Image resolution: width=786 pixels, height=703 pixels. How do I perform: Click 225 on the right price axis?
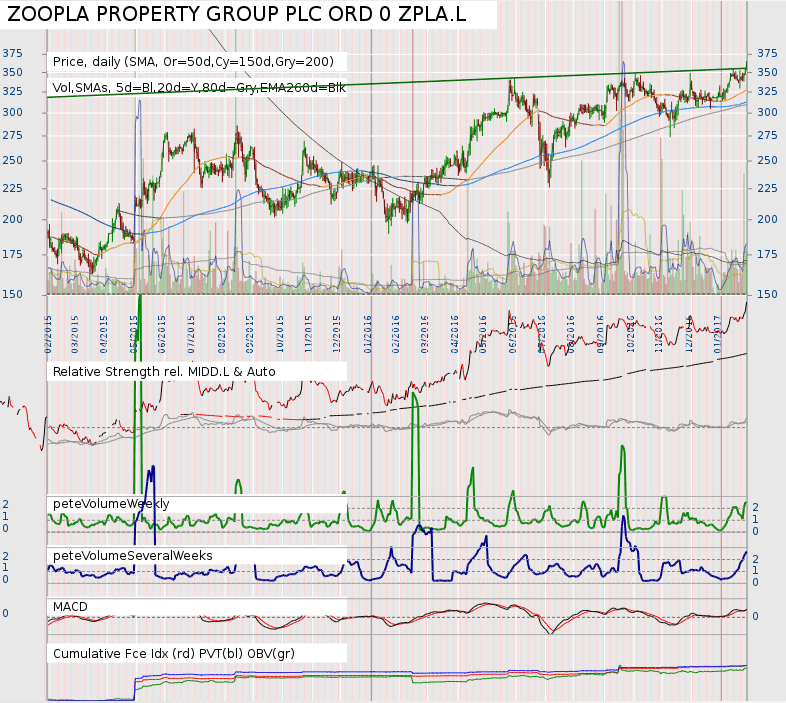[767, 189]
